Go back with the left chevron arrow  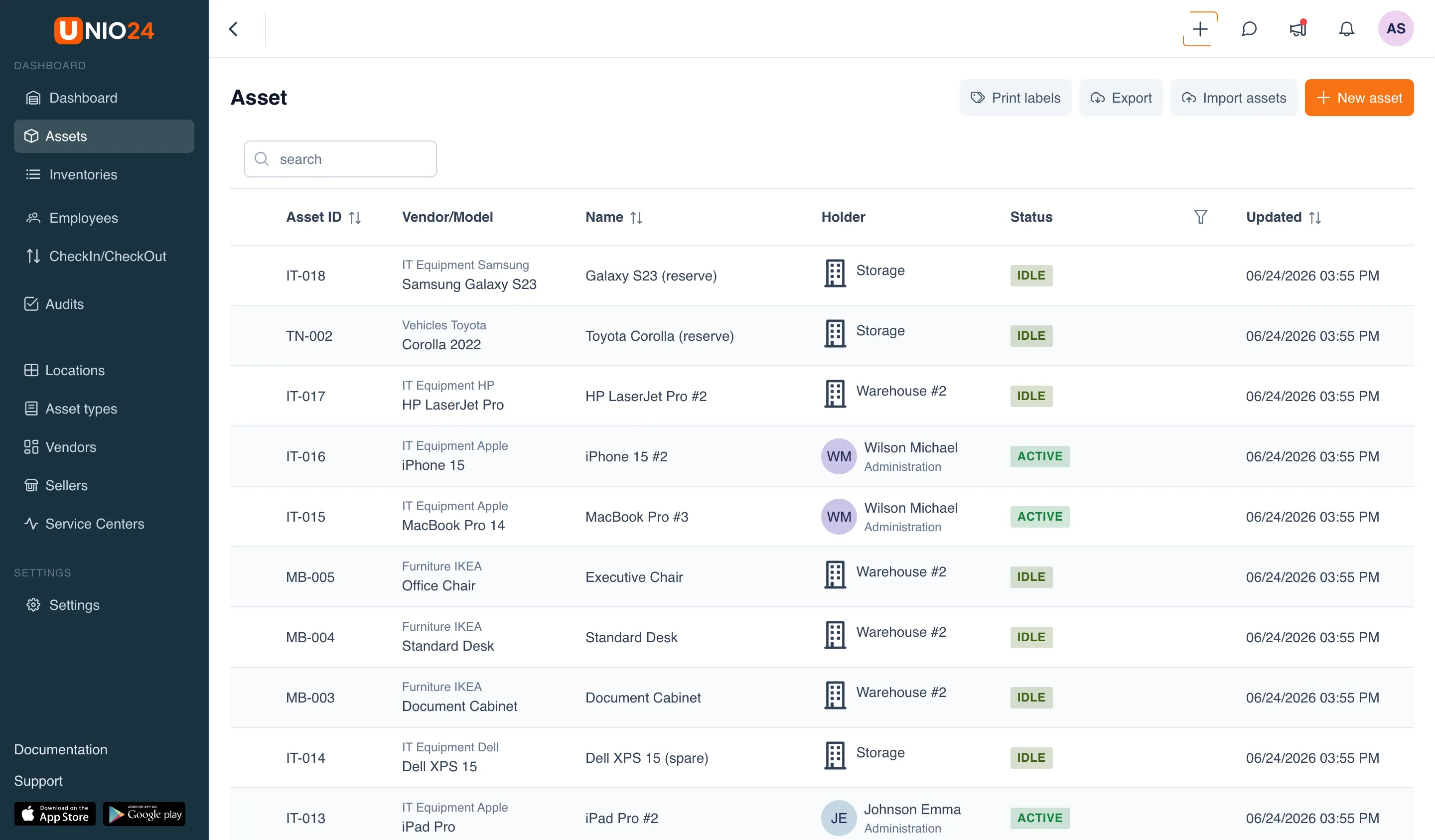234,29
